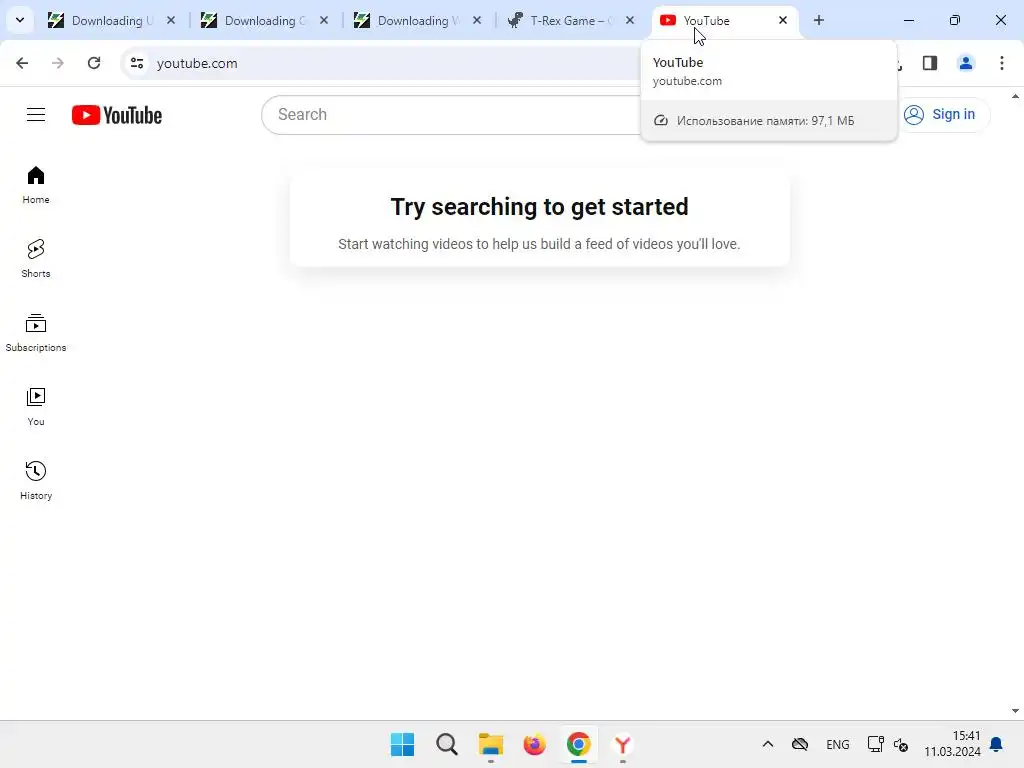The height and width of the screenshot is (768, 1024).
Task: Open the YouTube hamburger guide menu
Action: (36, 115)
